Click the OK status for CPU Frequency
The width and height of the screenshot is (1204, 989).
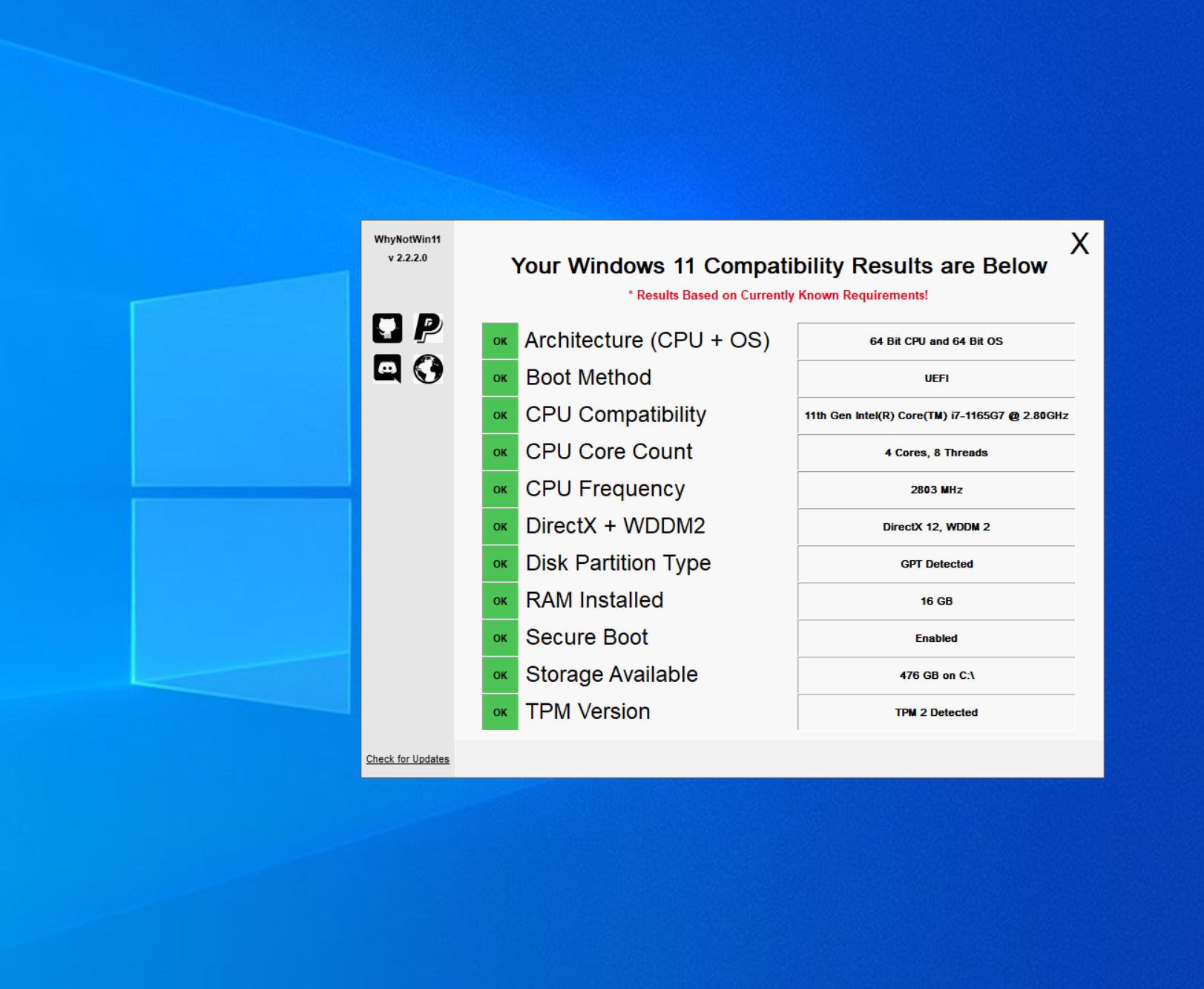pyautogui.click(x=500, y=490)
